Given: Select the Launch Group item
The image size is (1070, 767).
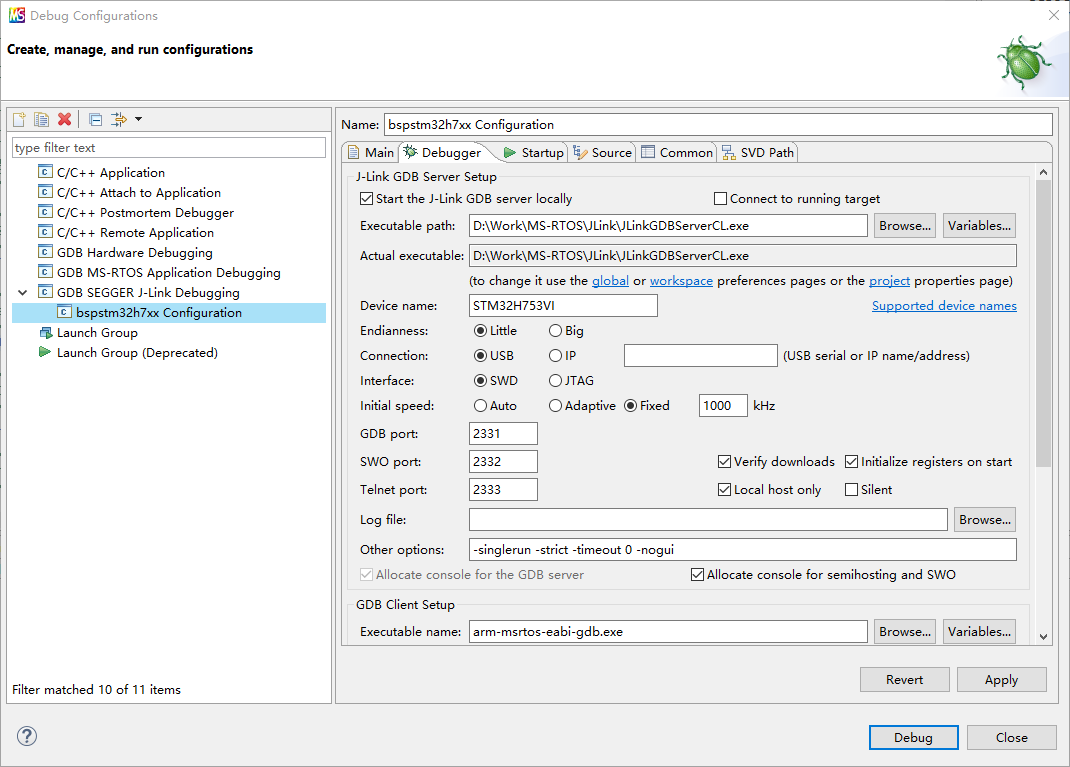Looking at the screenshot, I should pos(97,333).
